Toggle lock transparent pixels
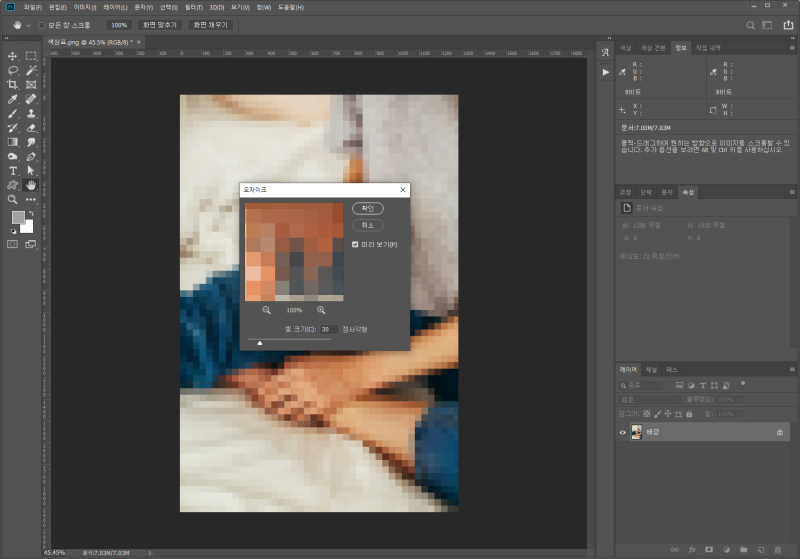The image size is (800, 559). click(x=646, y=414)
